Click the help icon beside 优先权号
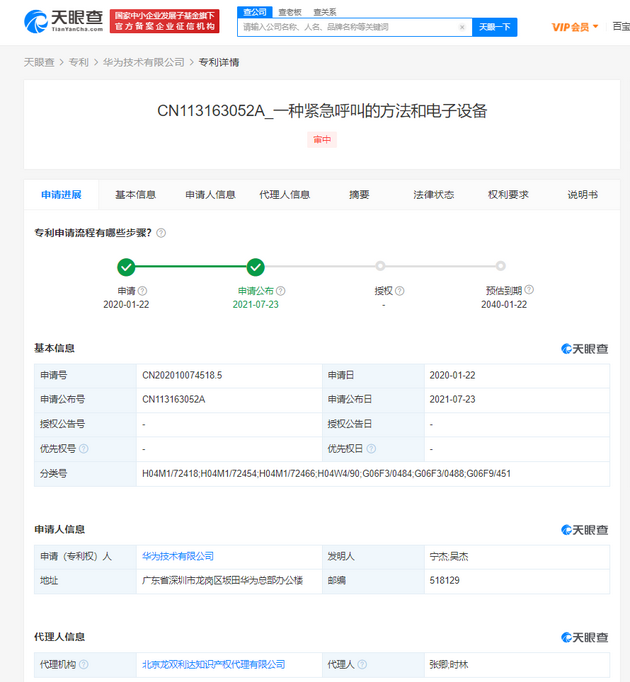The width and height of the screenshot is (630, 682). 84,448
